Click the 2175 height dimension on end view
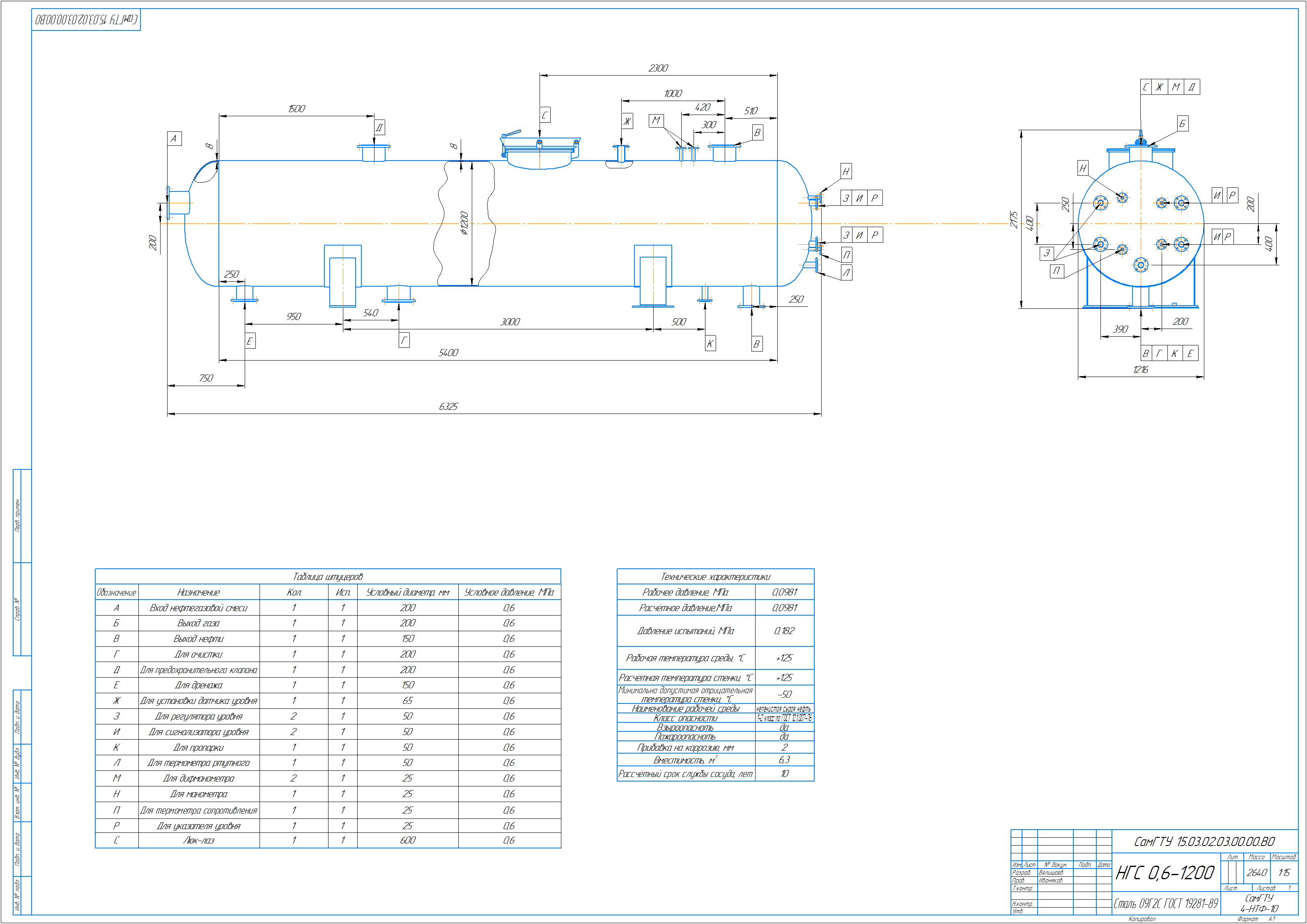Image resolution: width=1307 pixels, height=924 pixels. 1014,220
